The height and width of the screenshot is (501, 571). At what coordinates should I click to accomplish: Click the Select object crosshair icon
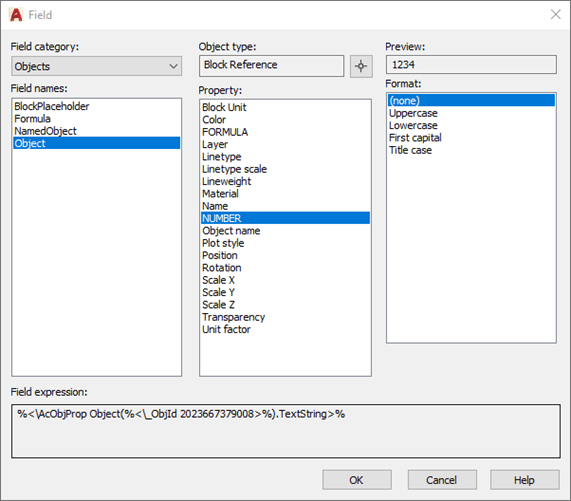tap(361, 66)
